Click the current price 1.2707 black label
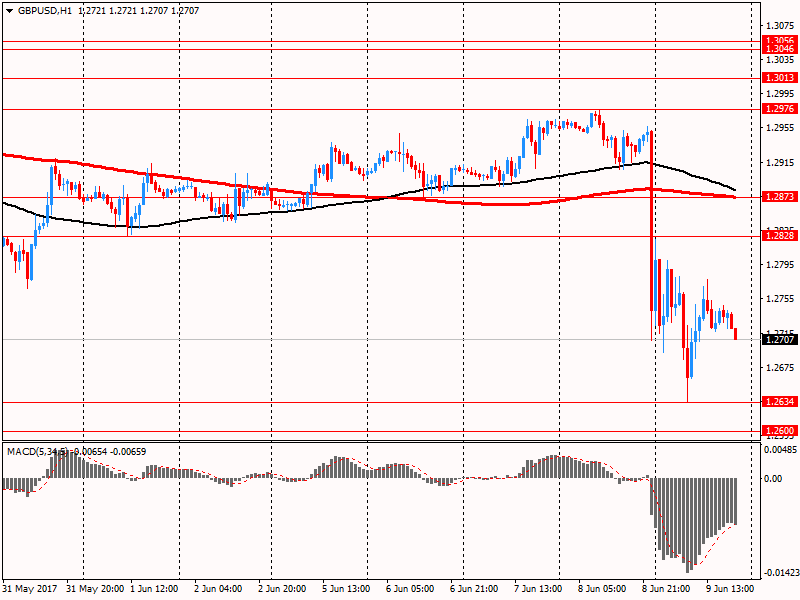 click(x=780, y=339)
